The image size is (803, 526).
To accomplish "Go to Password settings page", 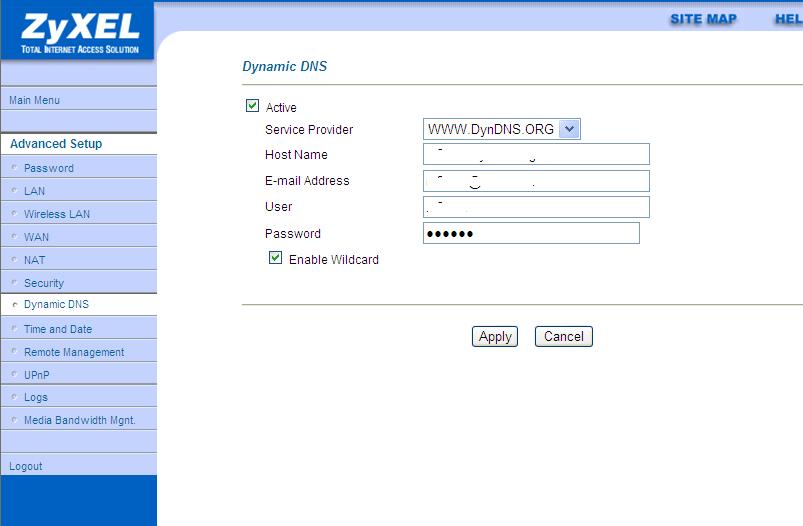I will [49, 168].
